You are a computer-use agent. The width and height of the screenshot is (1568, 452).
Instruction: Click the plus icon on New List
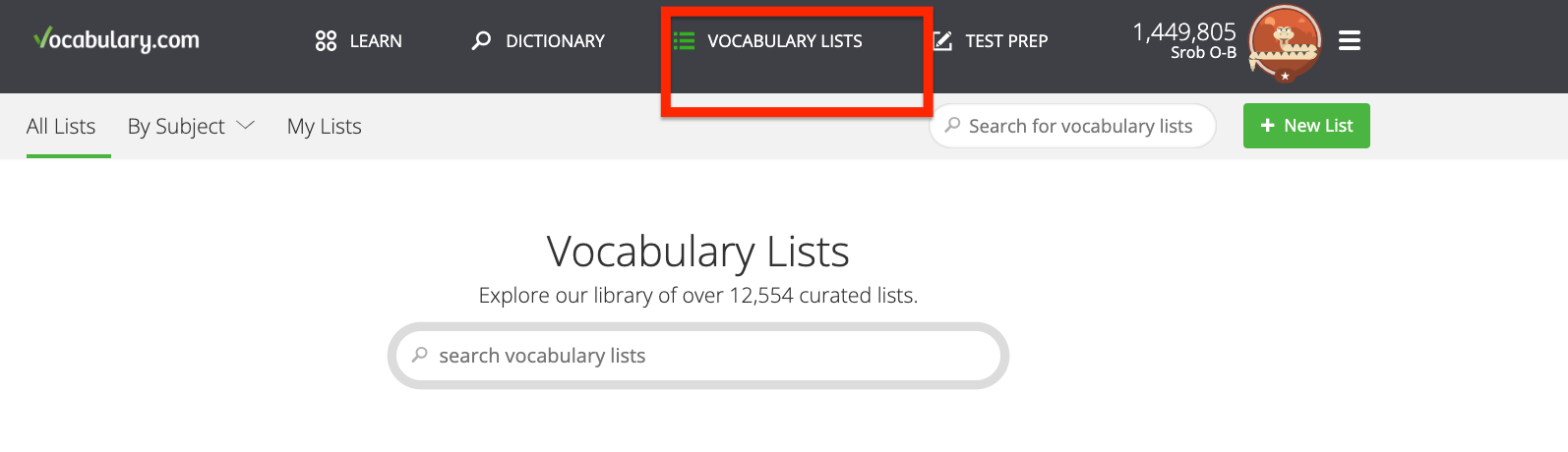coord(1267,126)
